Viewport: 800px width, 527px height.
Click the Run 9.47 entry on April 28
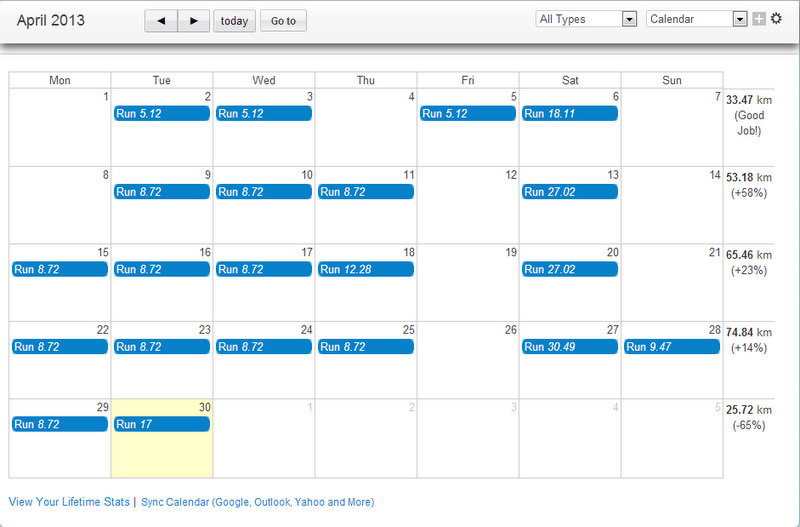tap(671, 347)
